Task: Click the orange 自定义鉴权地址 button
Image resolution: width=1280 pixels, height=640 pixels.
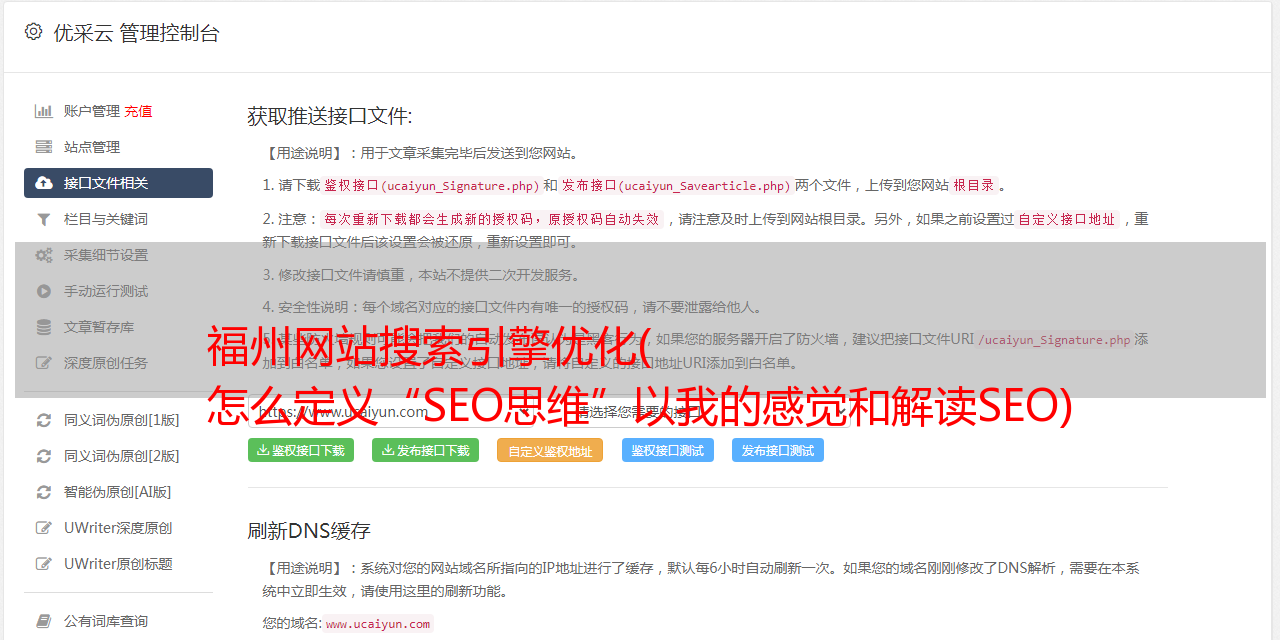Action: pos(550,450)
